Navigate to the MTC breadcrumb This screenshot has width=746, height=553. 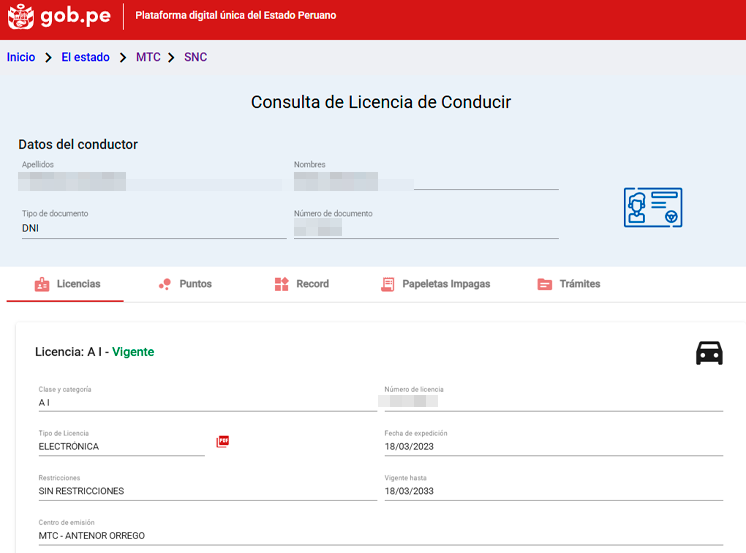coord(148,57)
